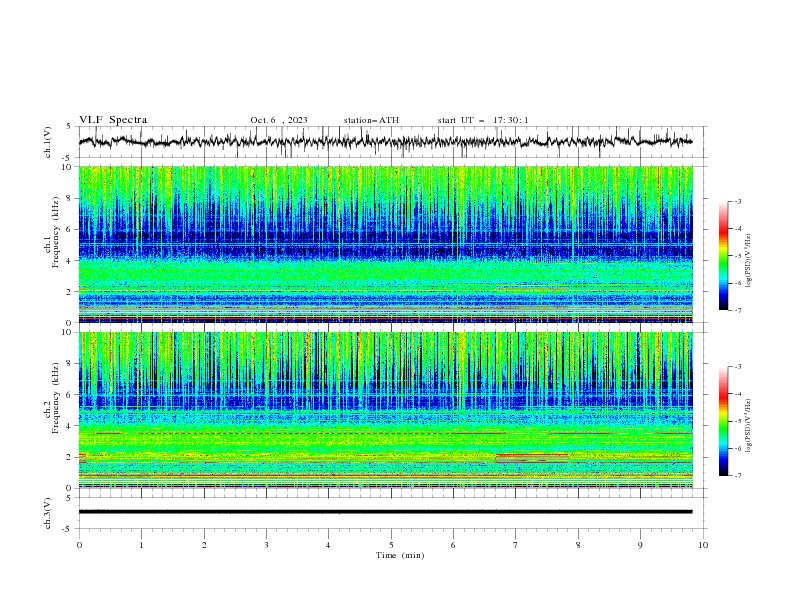Click the ch.1 spectrogram color bar
Image resolution: width=792 pixels, height=612 pixels.
click(x=723, y=256)
